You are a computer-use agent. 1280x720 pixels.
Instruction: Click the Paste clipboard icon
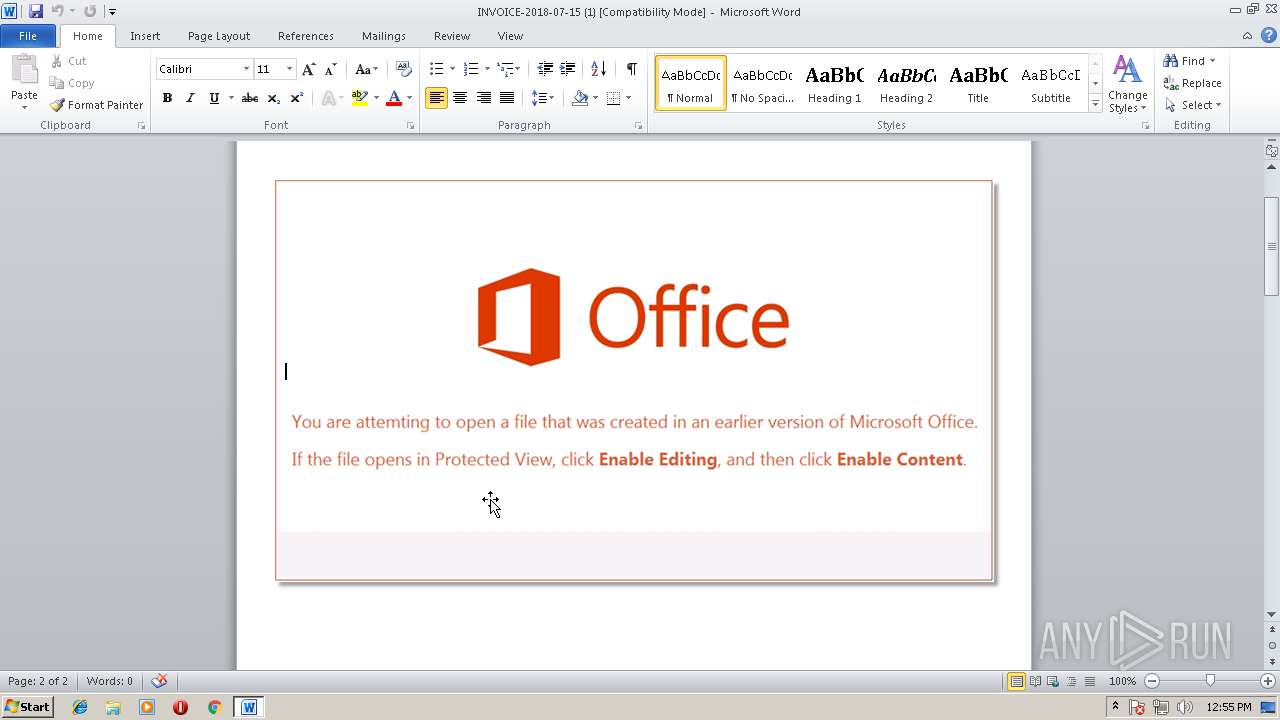click(x=24, y=71)
